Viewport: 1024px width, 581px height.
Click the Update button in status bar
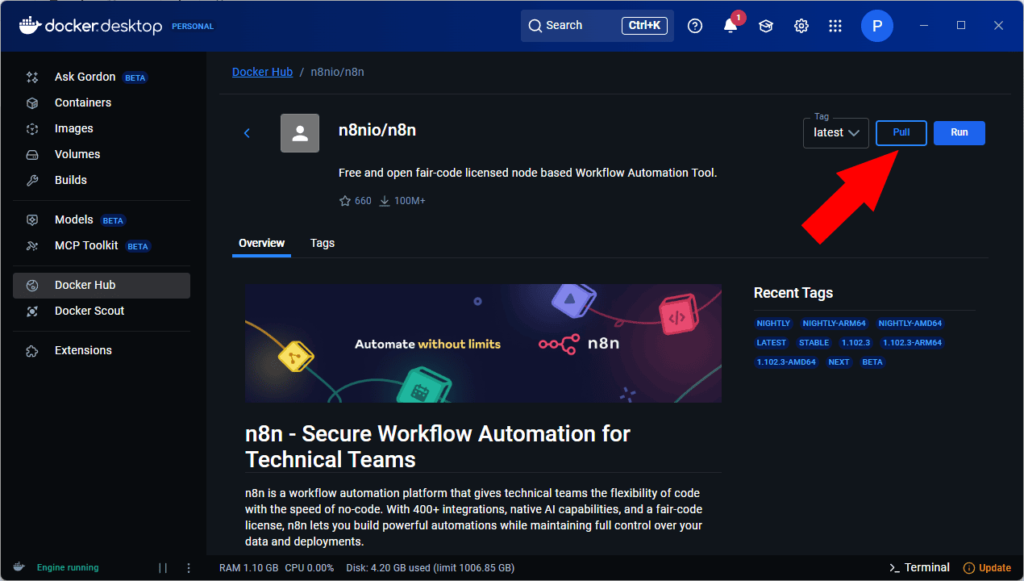tap(987, 568)
